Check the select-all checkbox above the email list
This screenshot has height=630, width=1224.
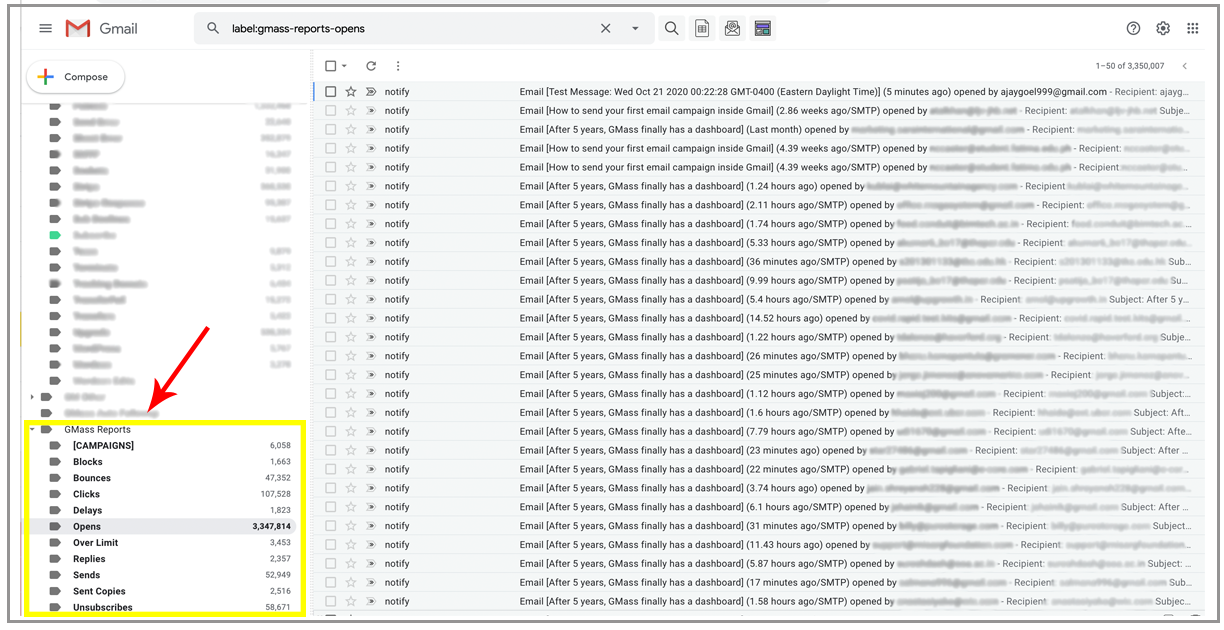330,65
